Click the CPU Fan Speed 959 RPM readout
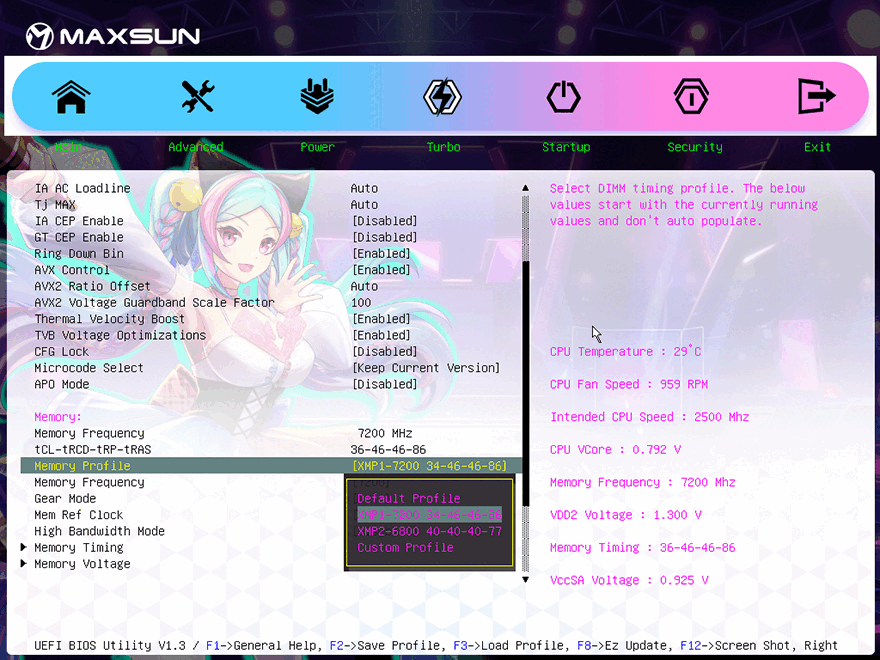The width and height of the screenshot is (880, 660). tap(629, 384)
